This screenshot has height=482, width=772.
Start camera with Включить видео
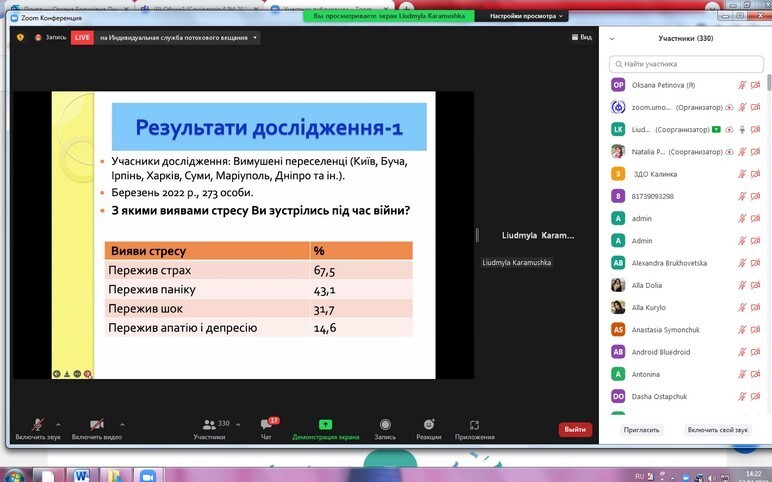click(96, 428)
